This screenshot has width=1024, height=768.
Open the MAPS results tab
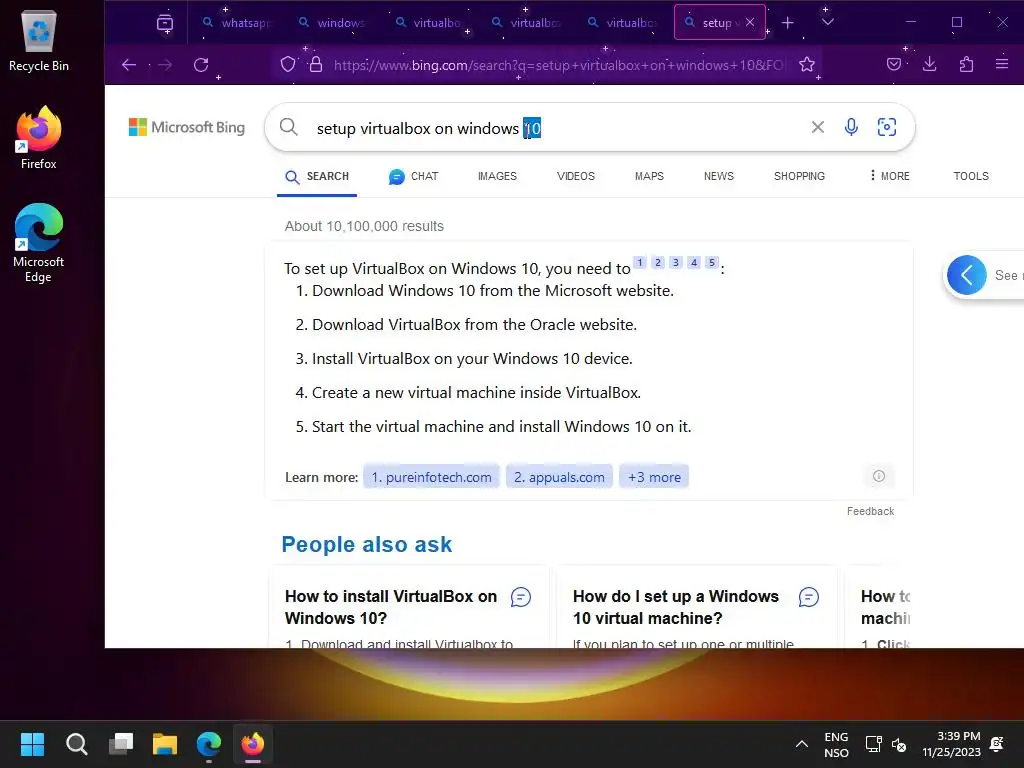click(649, 176)
